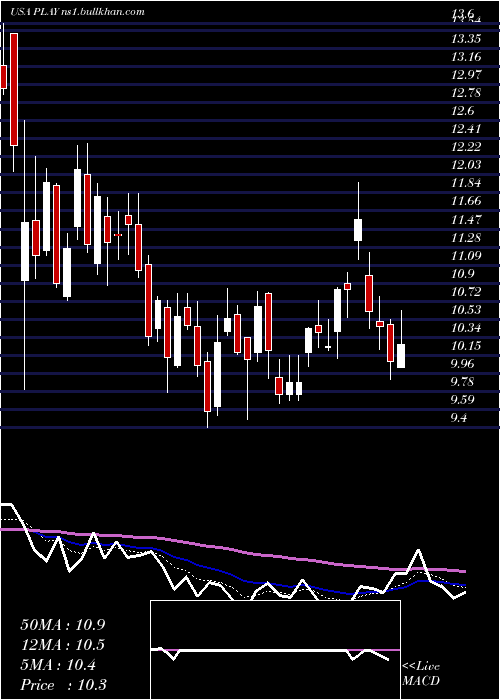Click the 10.72 price axis label

466,292
